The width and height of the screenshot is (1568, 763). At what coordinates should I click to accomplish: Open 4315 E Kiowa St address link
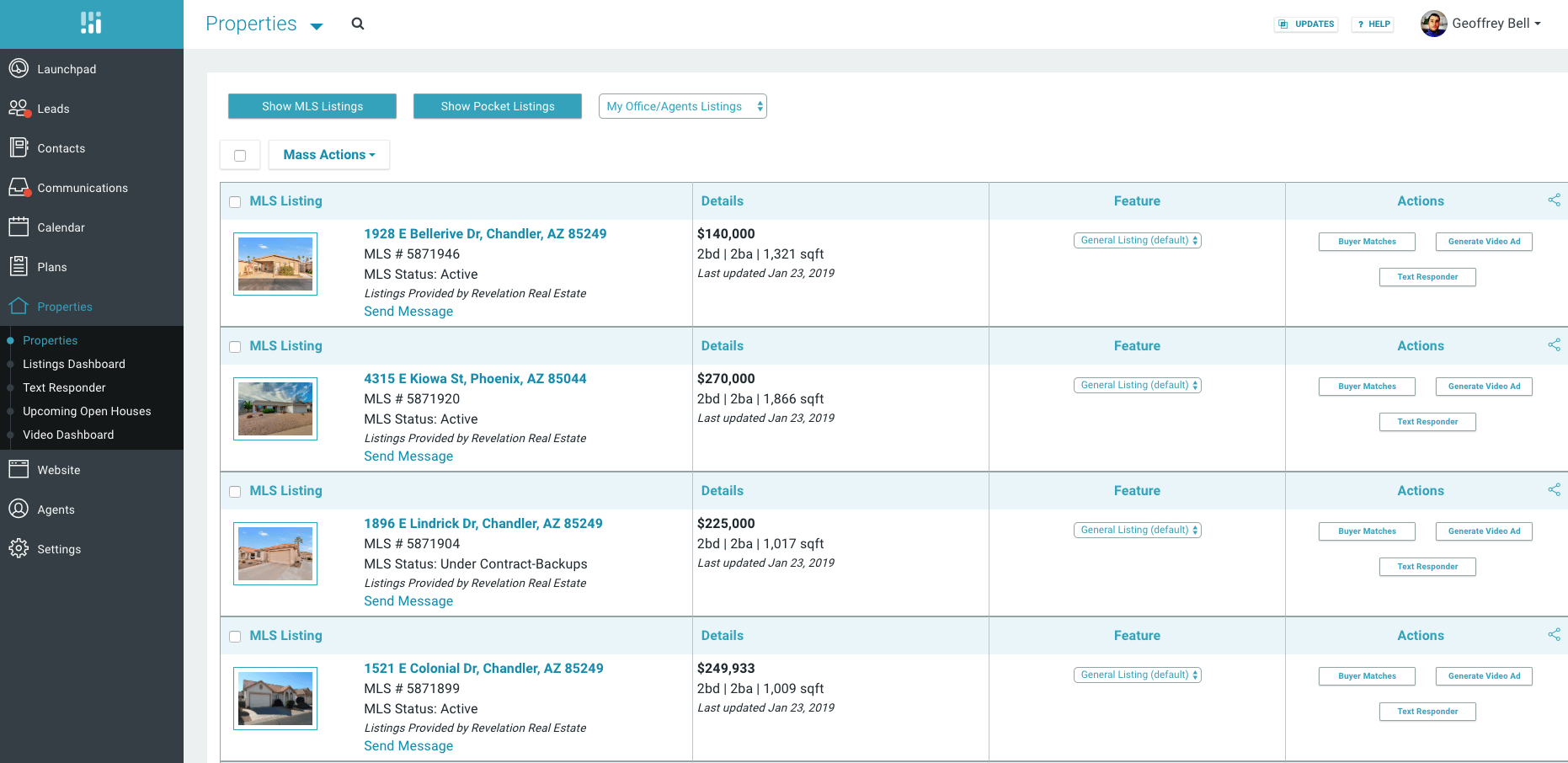pos(475,379)
